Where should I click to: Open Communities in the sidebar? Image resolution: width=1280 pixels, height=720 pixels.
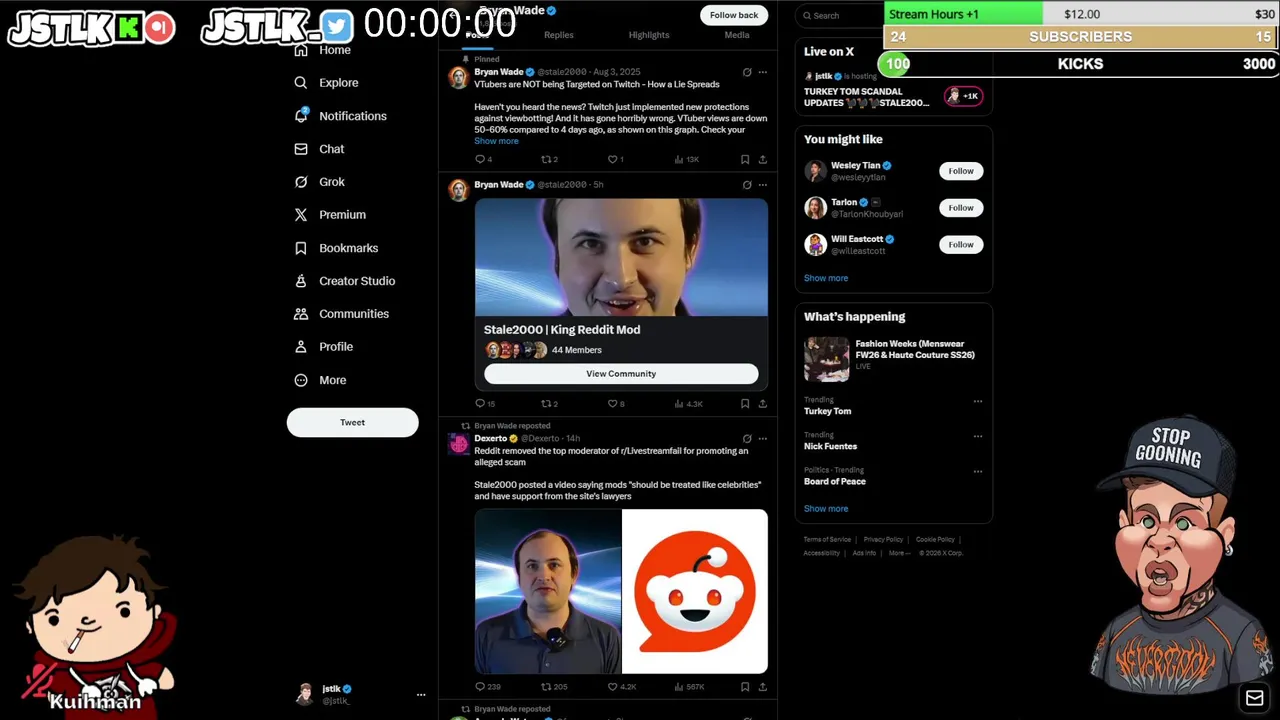(341, 314)
